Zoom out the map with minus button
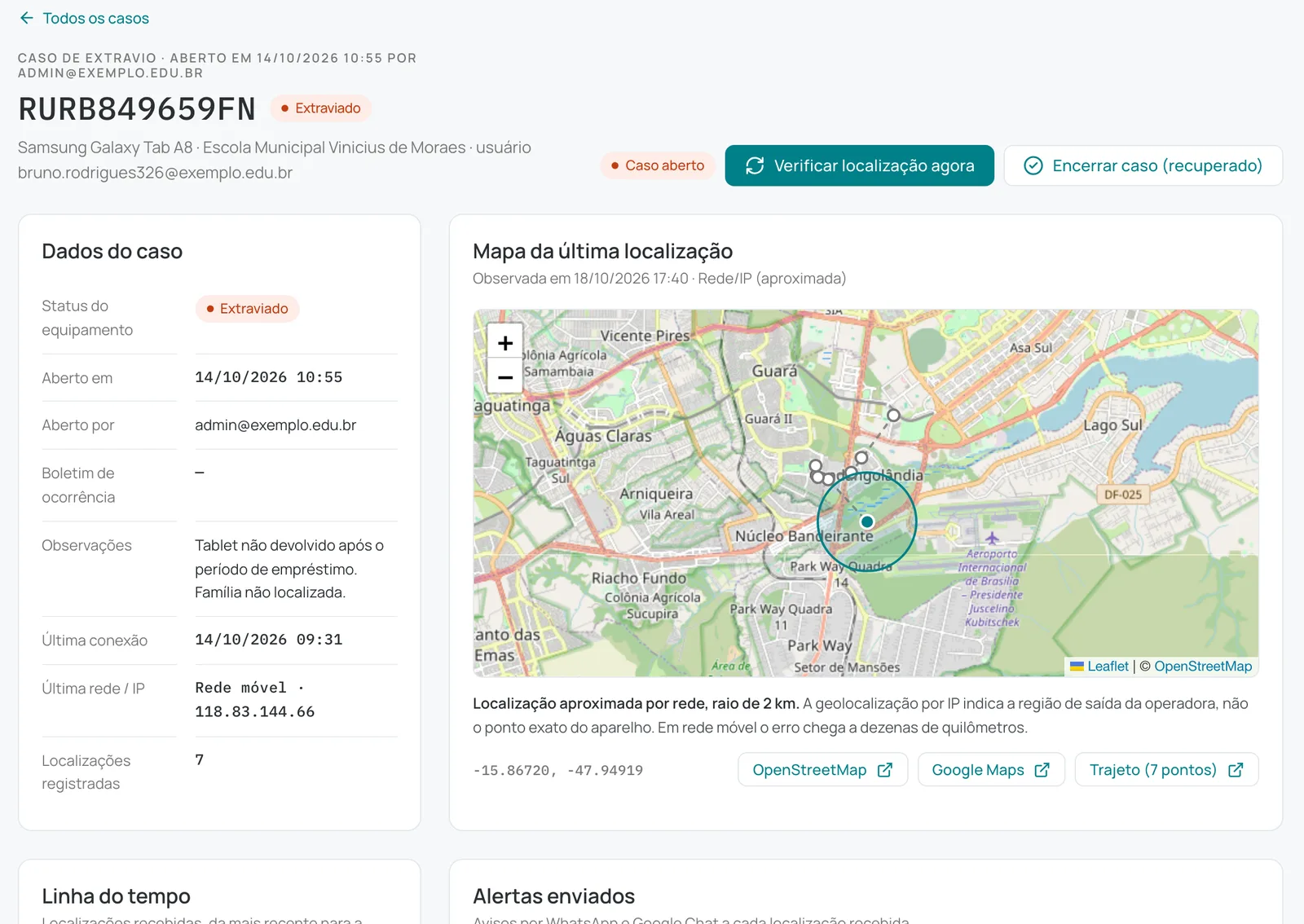 [505, 377]
